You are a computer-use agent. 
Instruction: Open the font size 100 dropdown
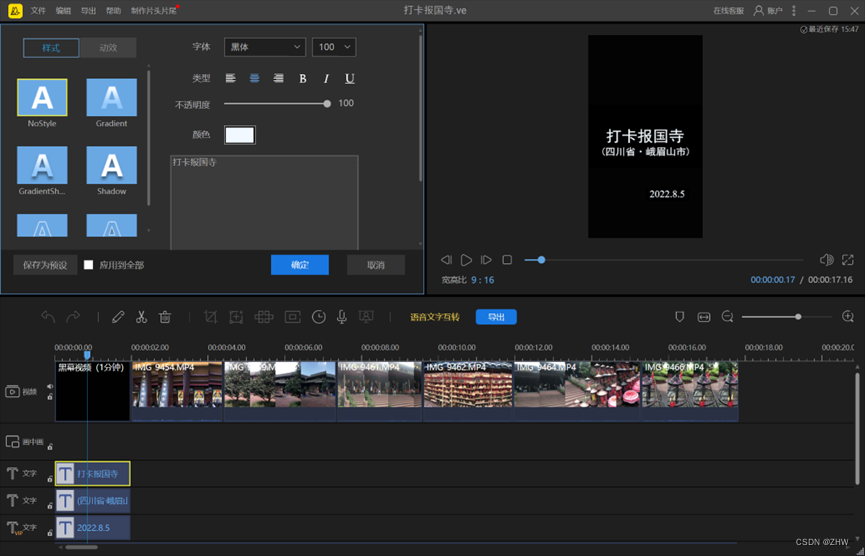click(x=334, y=47)
